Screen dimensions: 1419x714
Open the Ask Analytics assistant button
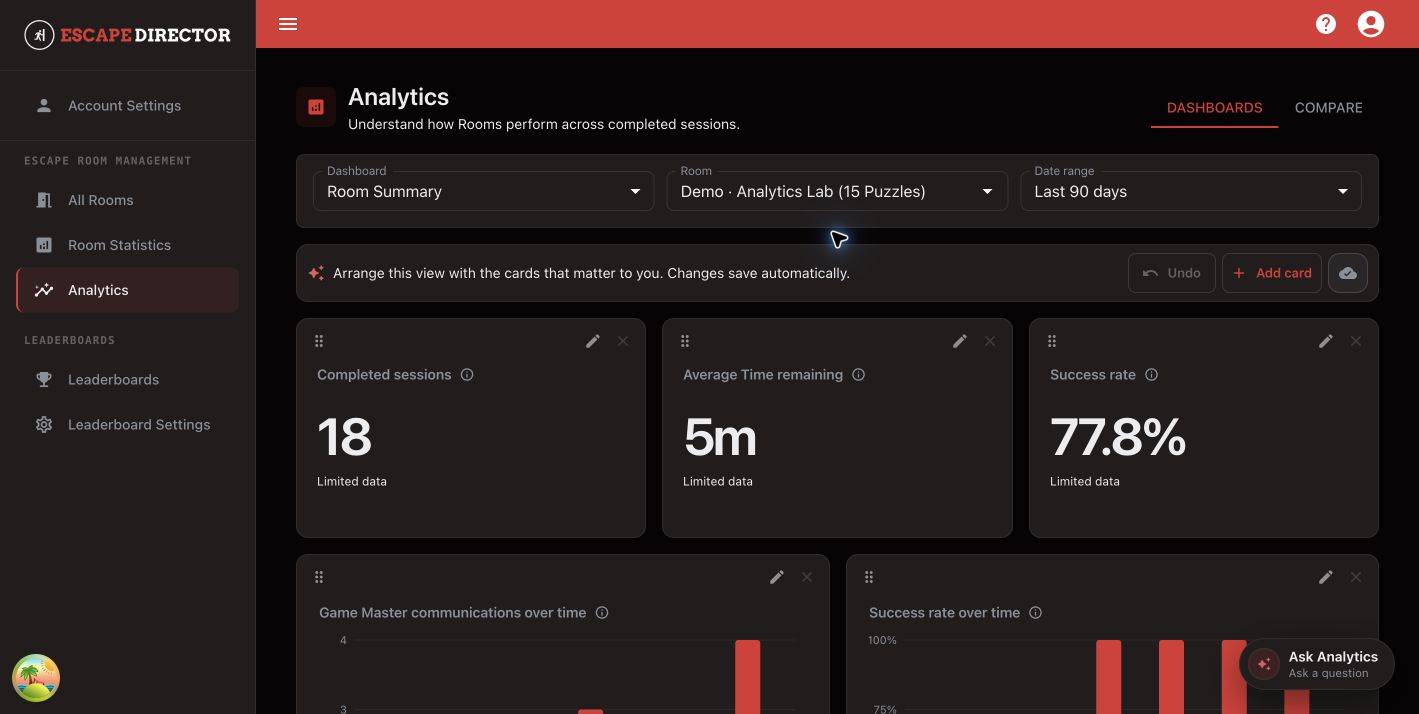(1317, 664)
